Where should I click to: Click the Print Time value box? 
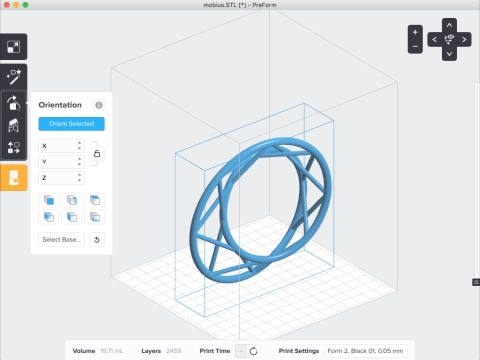click(241, 351)
